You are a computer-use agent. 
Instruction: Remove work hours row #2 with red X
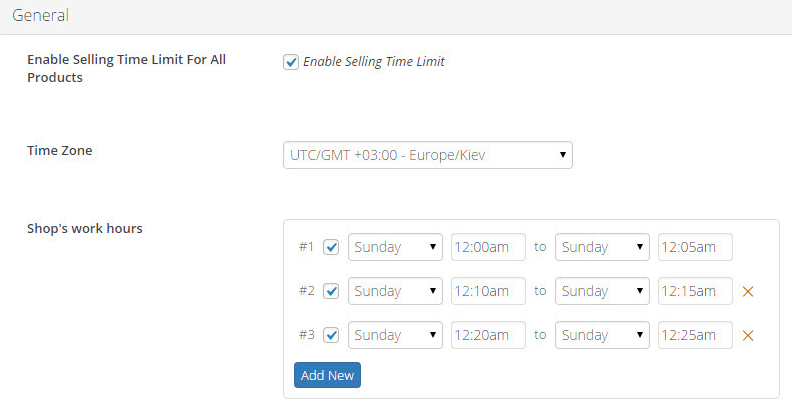click(x=748, y=291)
